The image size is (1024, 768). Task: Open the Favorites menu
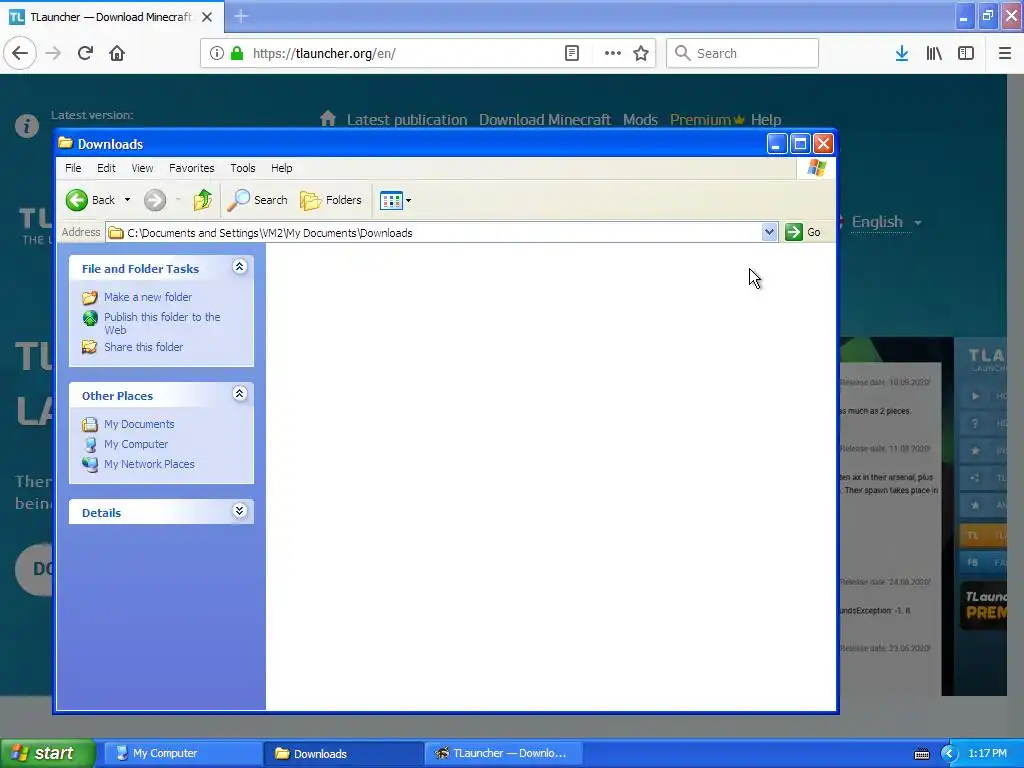191,168
